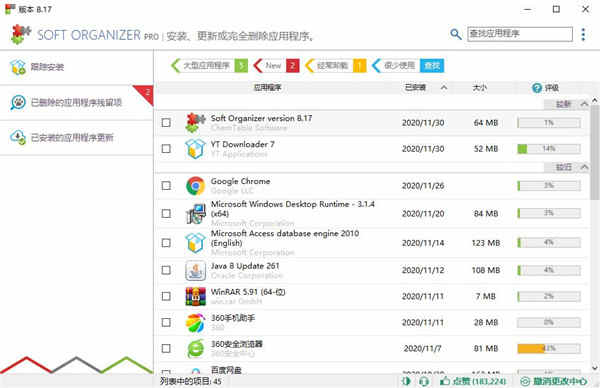Click the YT Downloader 14% rating bar
600x388 pixels.
click(549, 148)
